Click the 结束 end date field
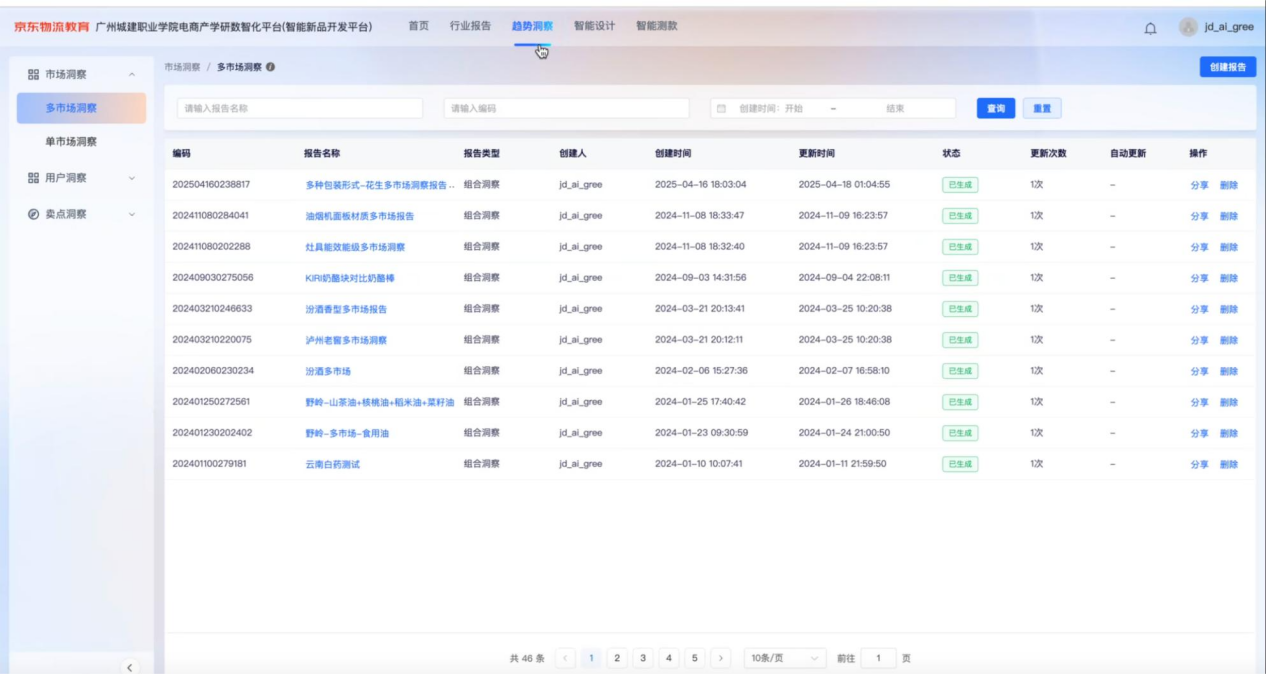1266x674 pixels. coord(895,109)
